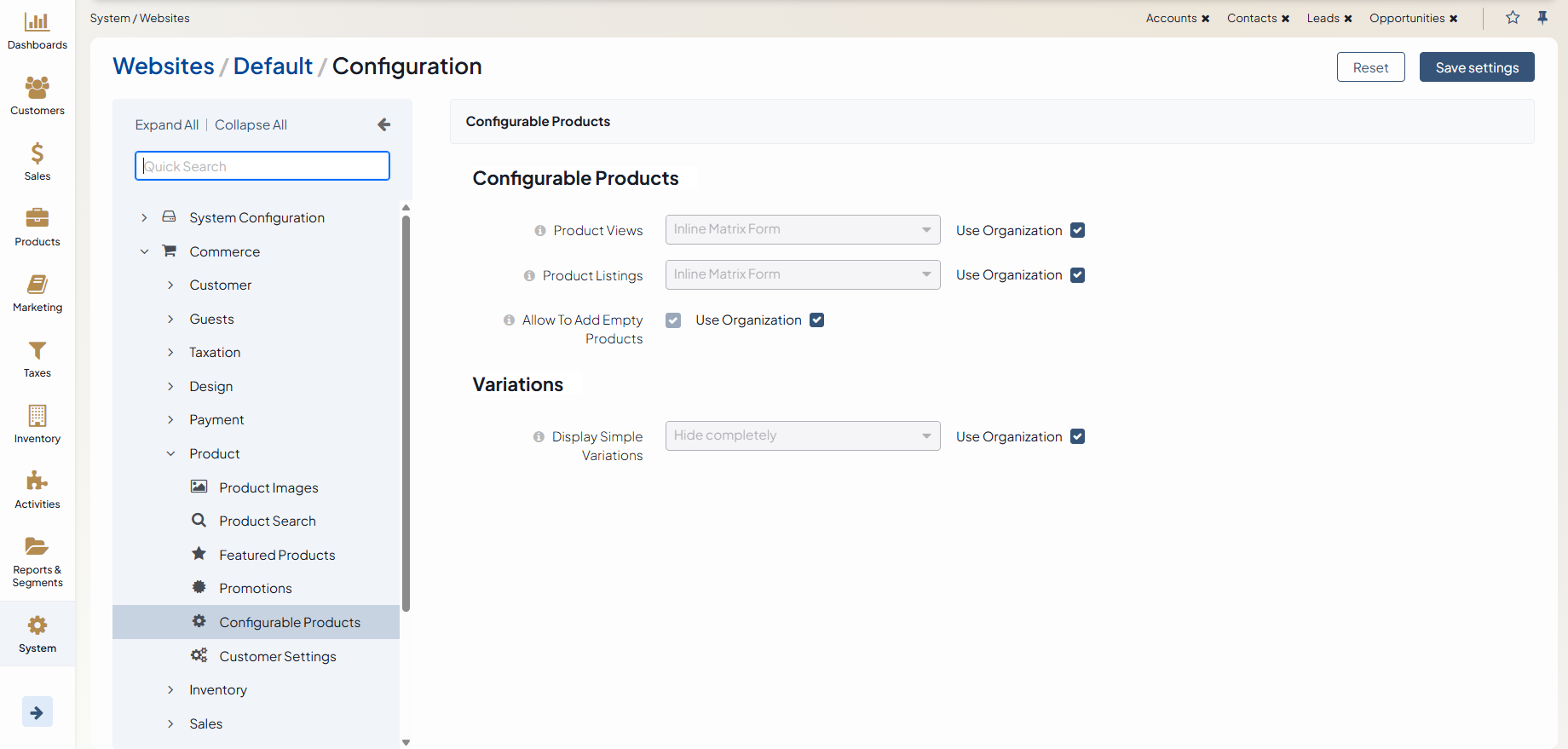Open the Marketing sidebar icon
1568x749 pixels.
(x=37, y=285)
